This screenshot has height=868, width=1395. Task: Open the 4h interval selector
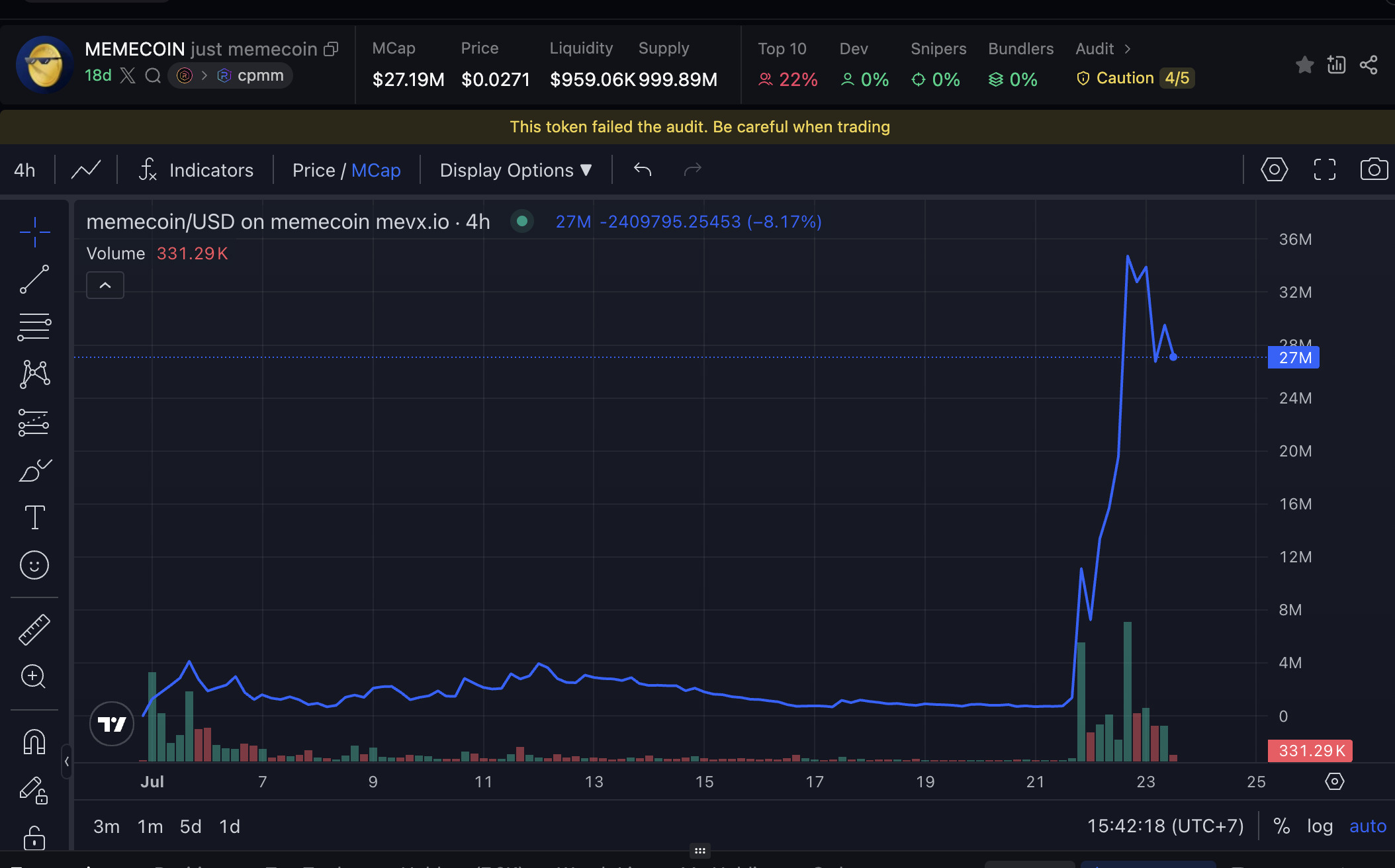tap(24, 170)
